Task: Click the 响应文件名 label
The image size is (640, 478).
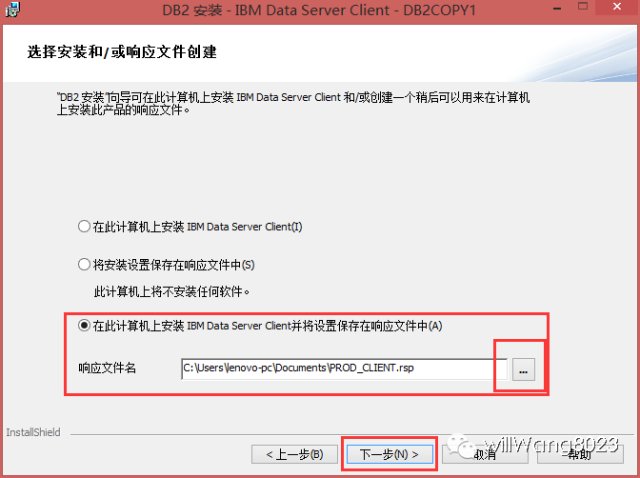Action: (107, 368)
